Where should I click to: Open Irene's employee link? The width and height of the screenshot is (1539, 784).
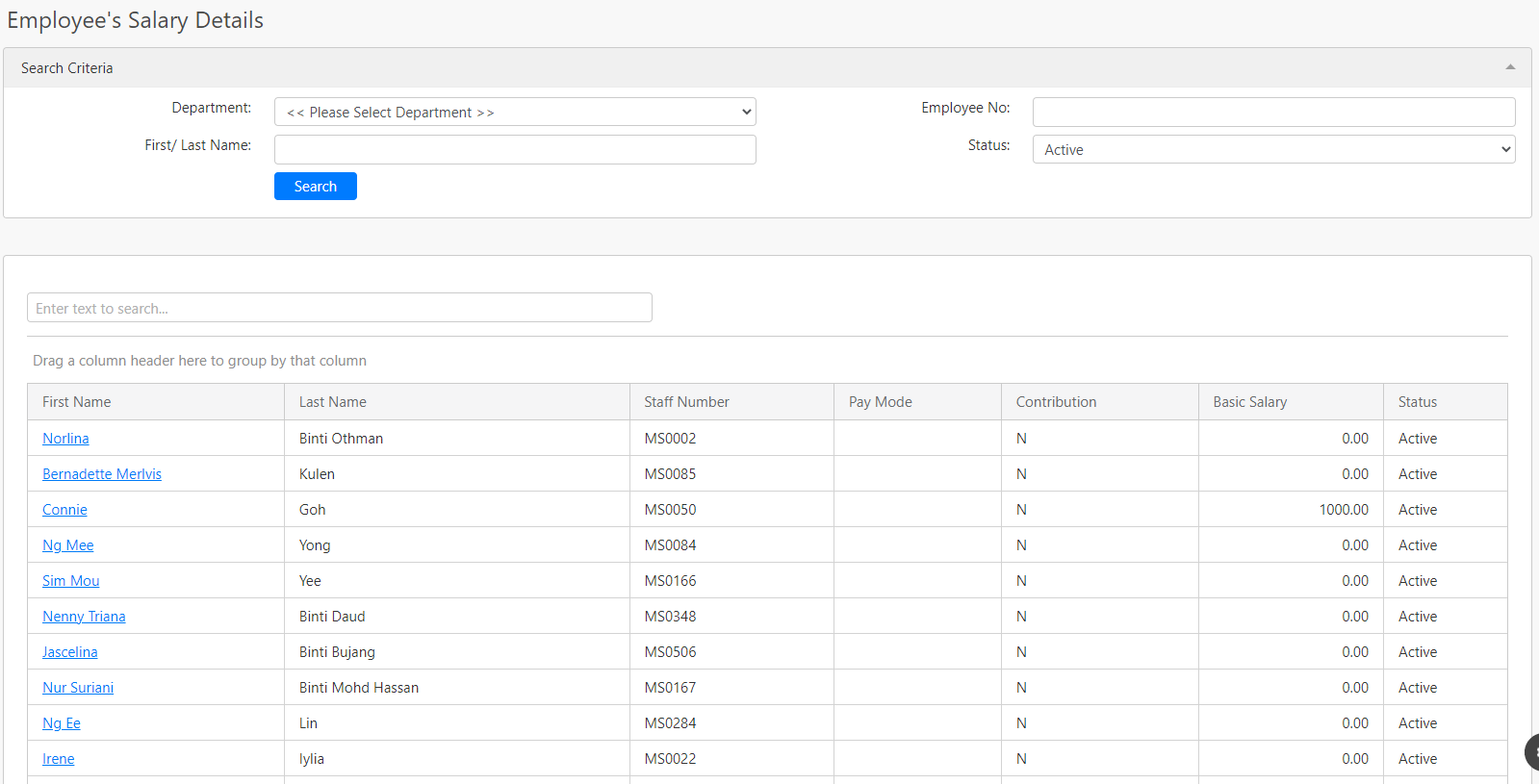59,758
